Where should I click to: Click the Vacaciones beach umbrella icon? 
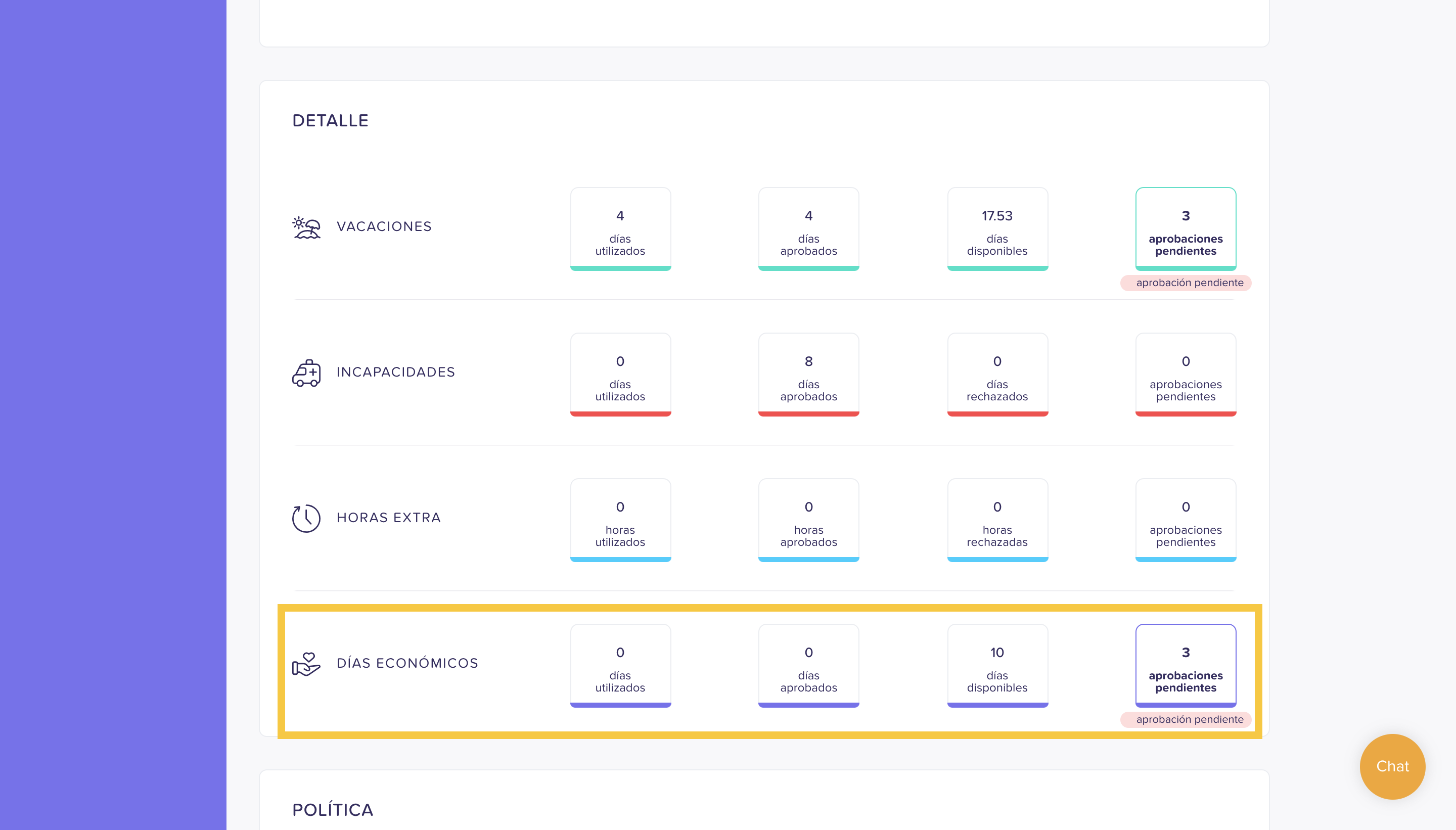click(x=307, y=227)
